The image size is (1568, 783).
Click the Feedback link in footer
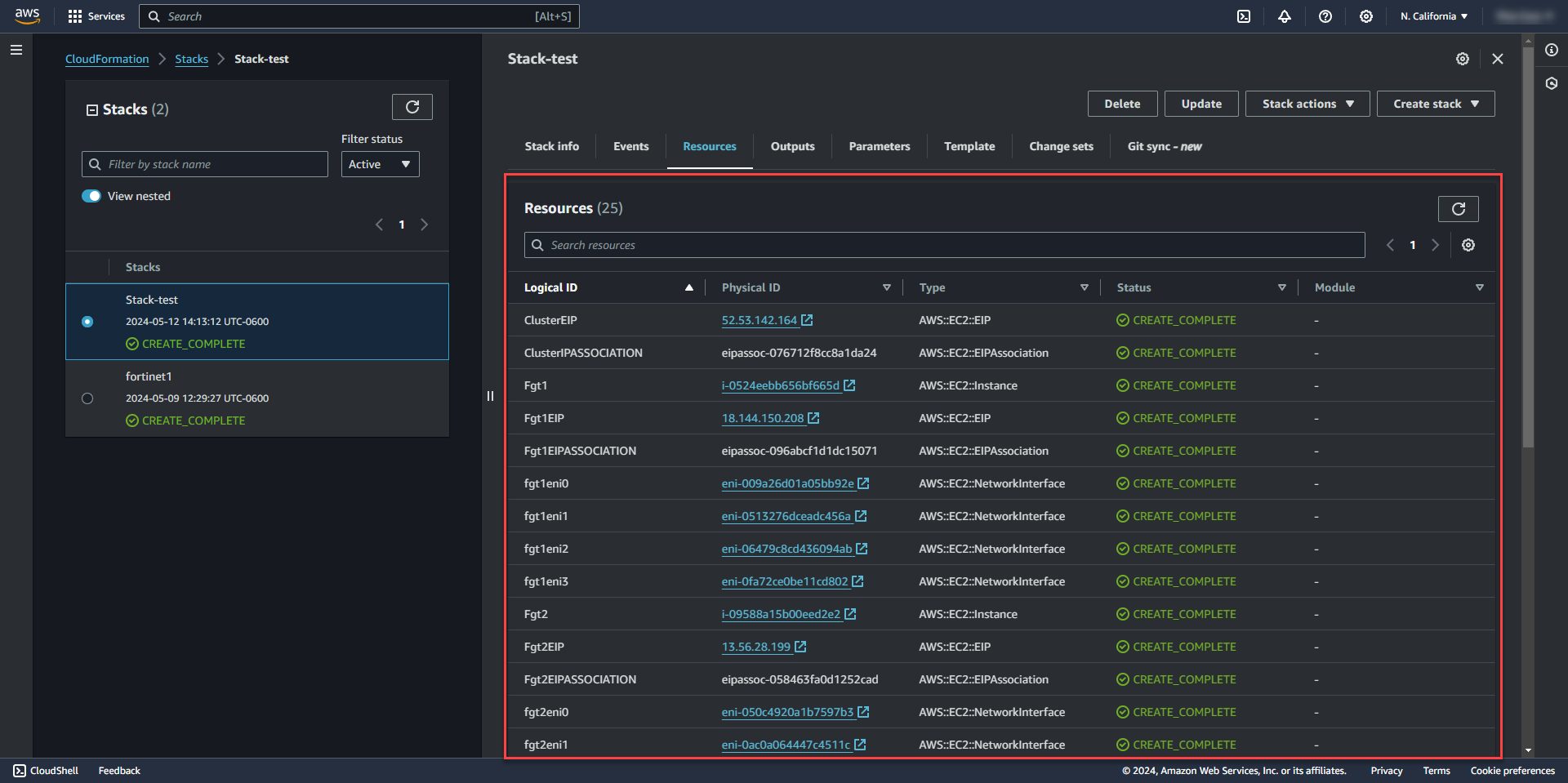(119, 771)
